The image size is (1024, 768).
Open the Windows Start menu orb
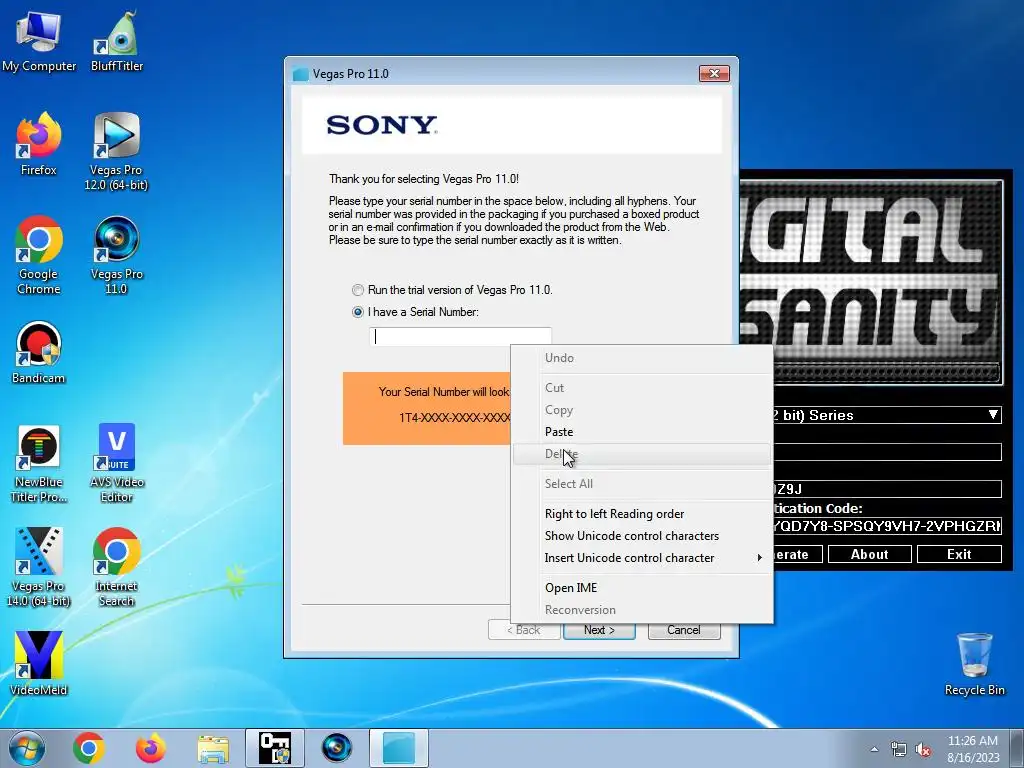tap(27, 748)
